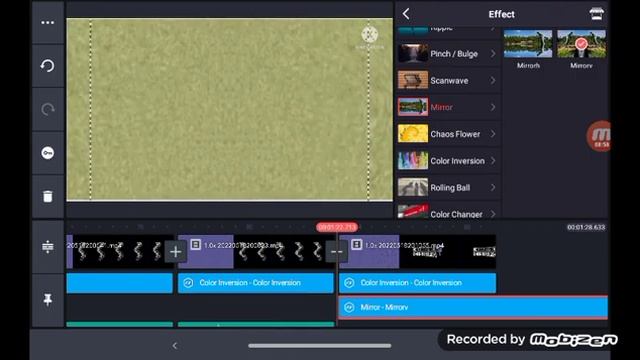Select Color Inversion in effect list
Viewport: 640px width, 360px height.
[448, 161]
